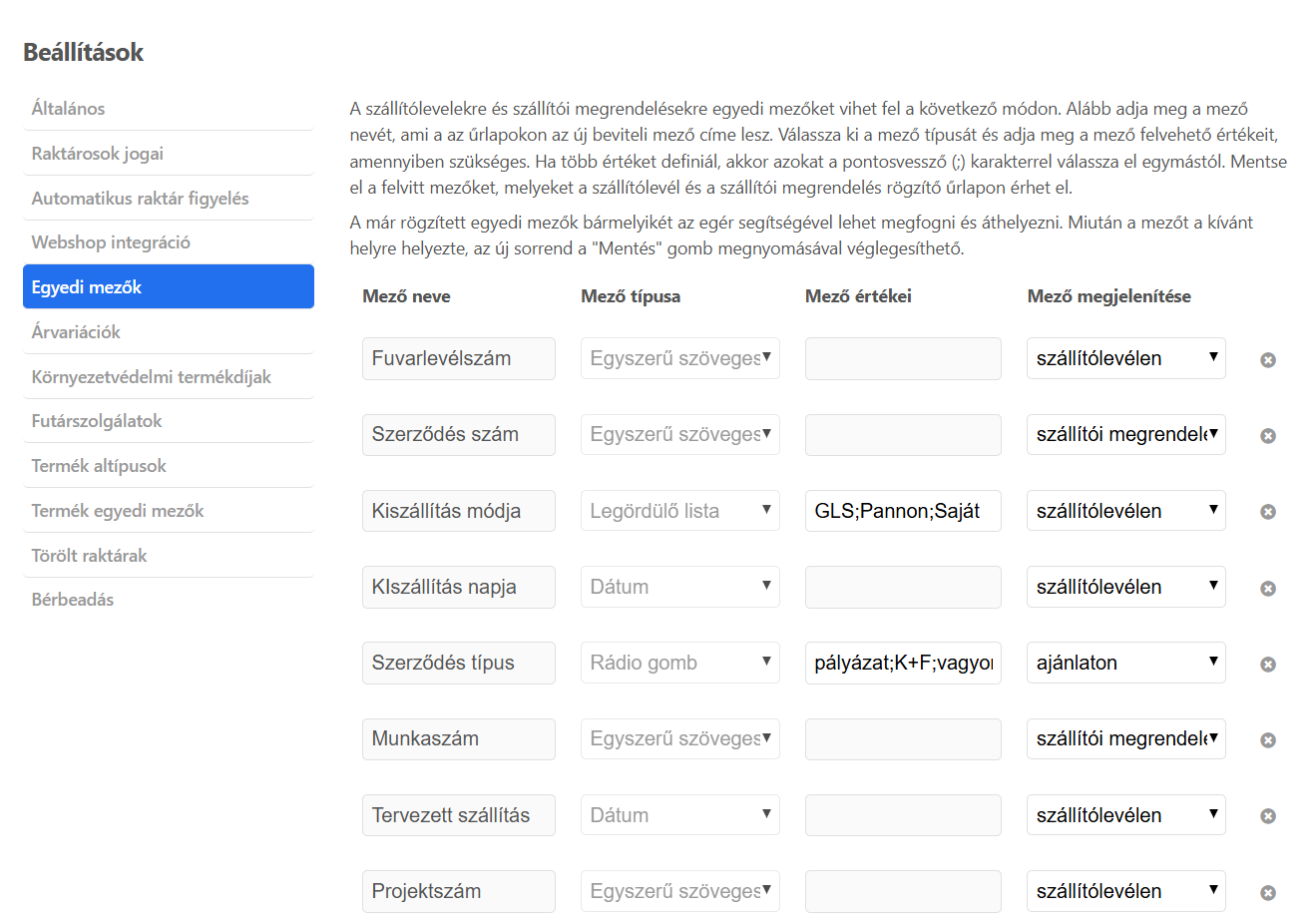Click the Mező neve column header
The width and height of the screenshot is (1314, 924).
[x=406, y=296]
